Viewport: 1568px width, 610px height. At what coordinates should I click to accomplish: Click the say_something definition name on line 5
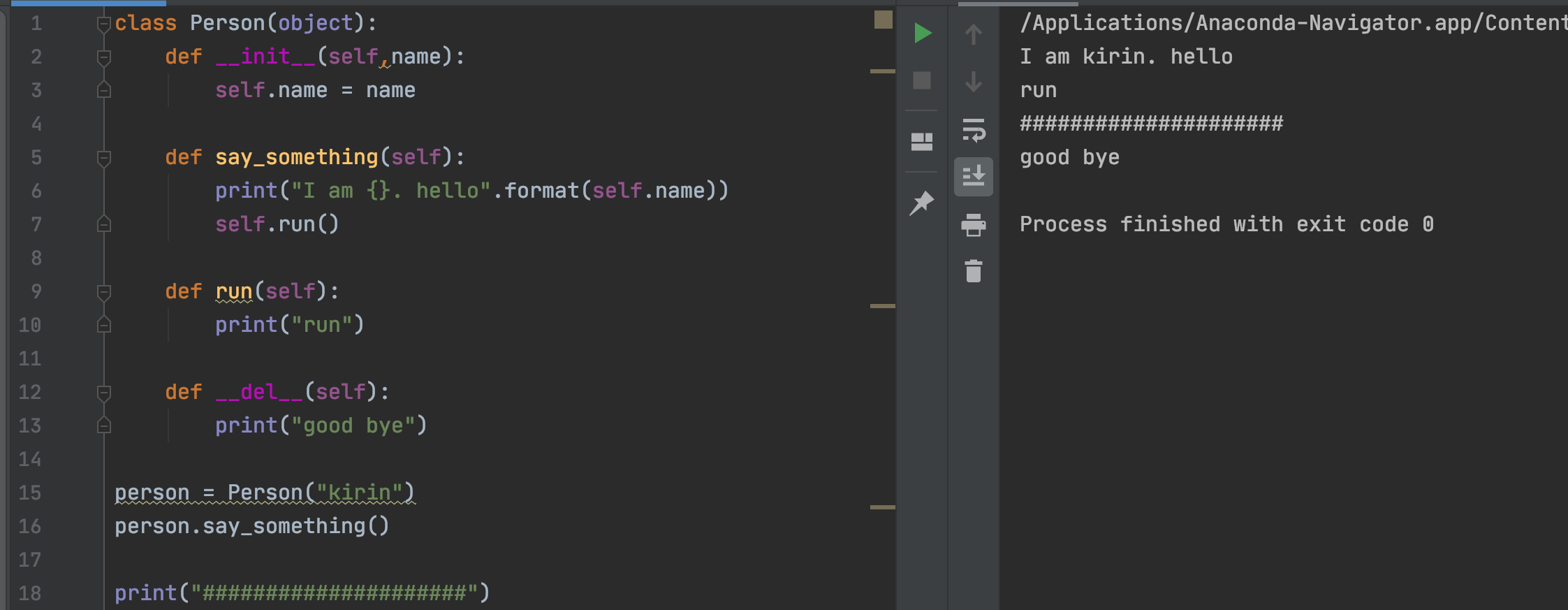click(297, 157)
